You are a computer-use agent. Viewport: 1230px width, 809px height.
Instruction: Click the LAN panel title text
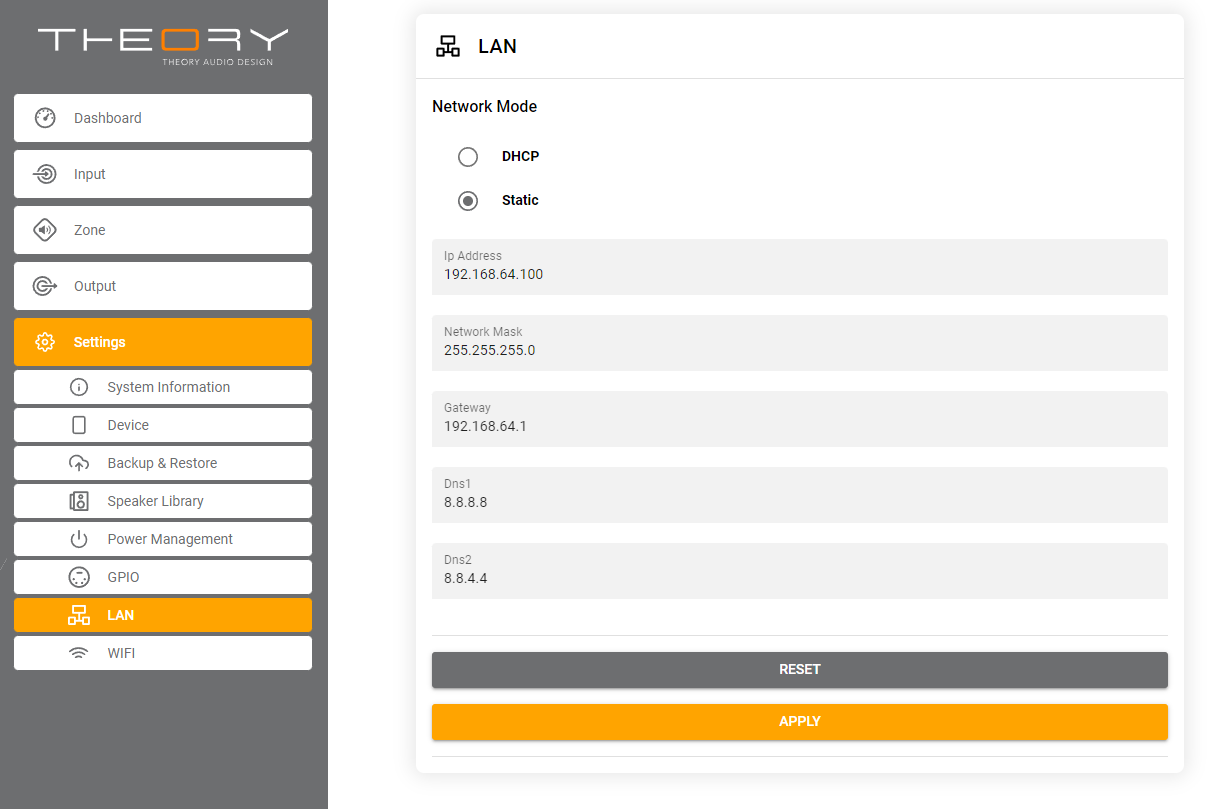point(497,46)
